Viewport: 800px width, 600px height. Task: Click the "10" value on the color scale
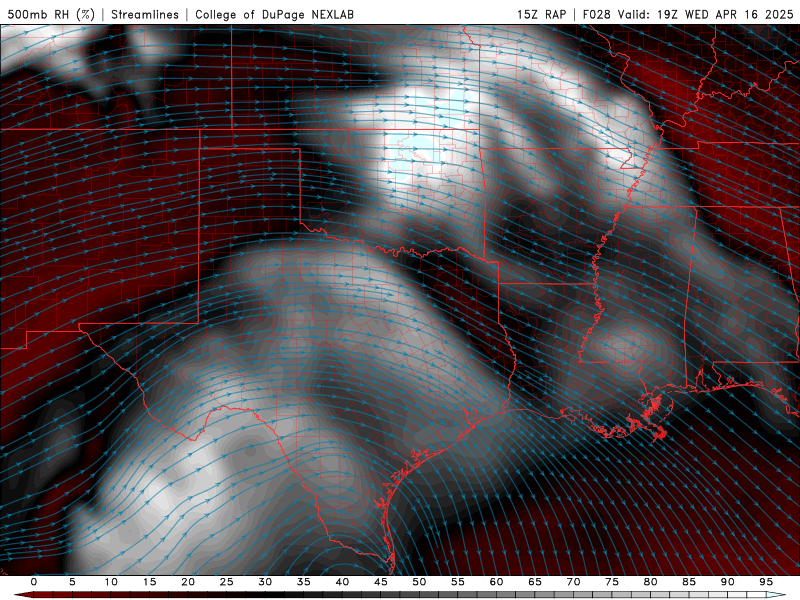(111, 582)
